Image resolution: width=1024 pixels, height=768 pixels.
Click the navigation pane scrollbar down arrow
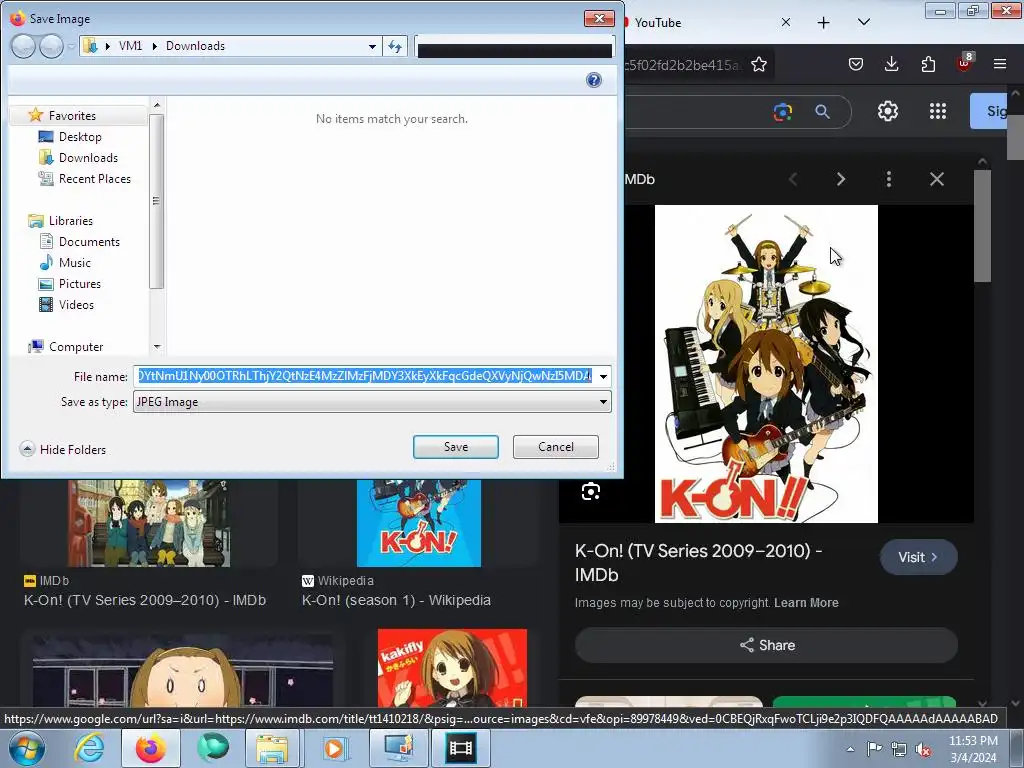(x=157, y=347)
